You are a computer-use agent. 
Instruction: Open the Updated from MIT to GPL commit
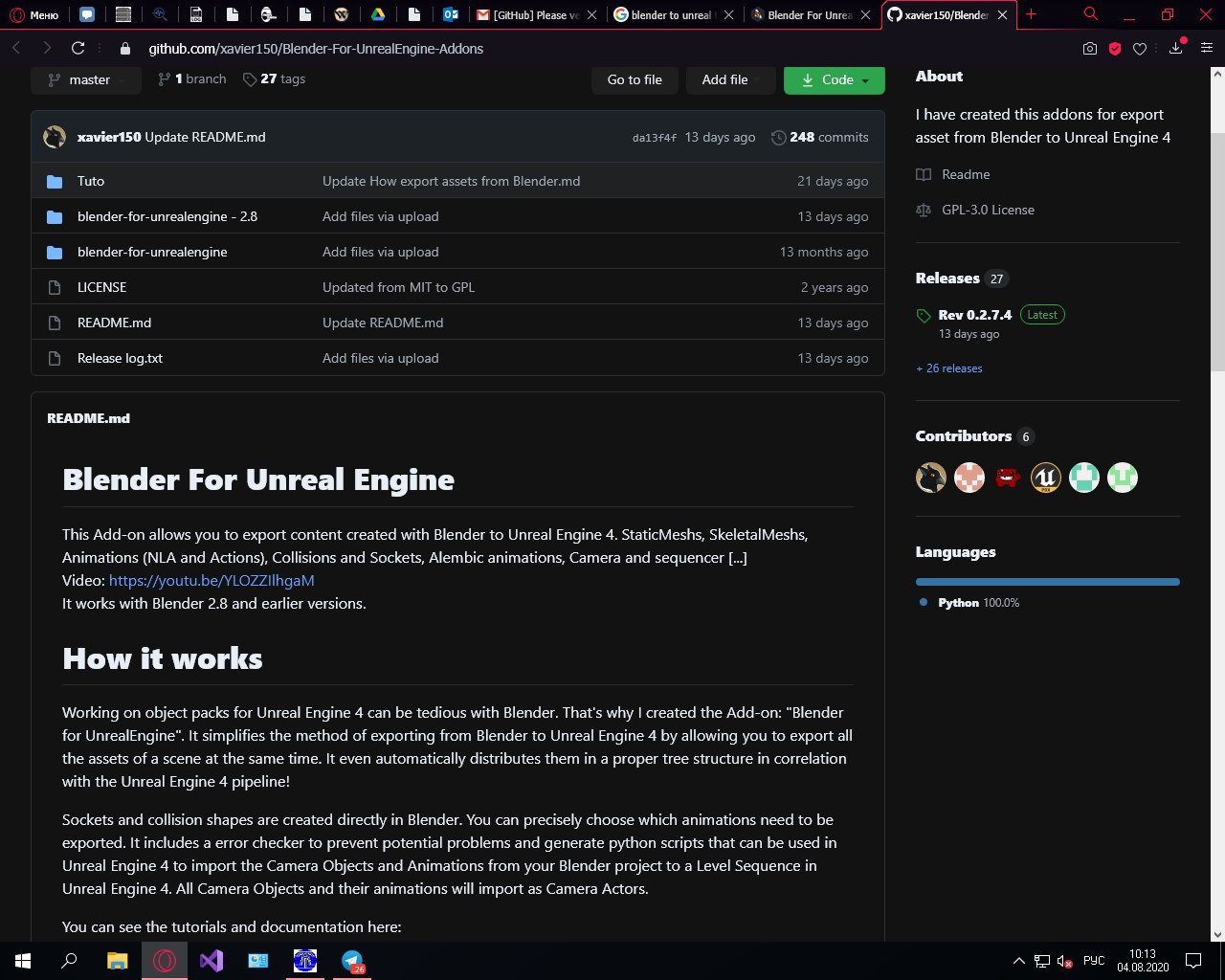[398, 287]
